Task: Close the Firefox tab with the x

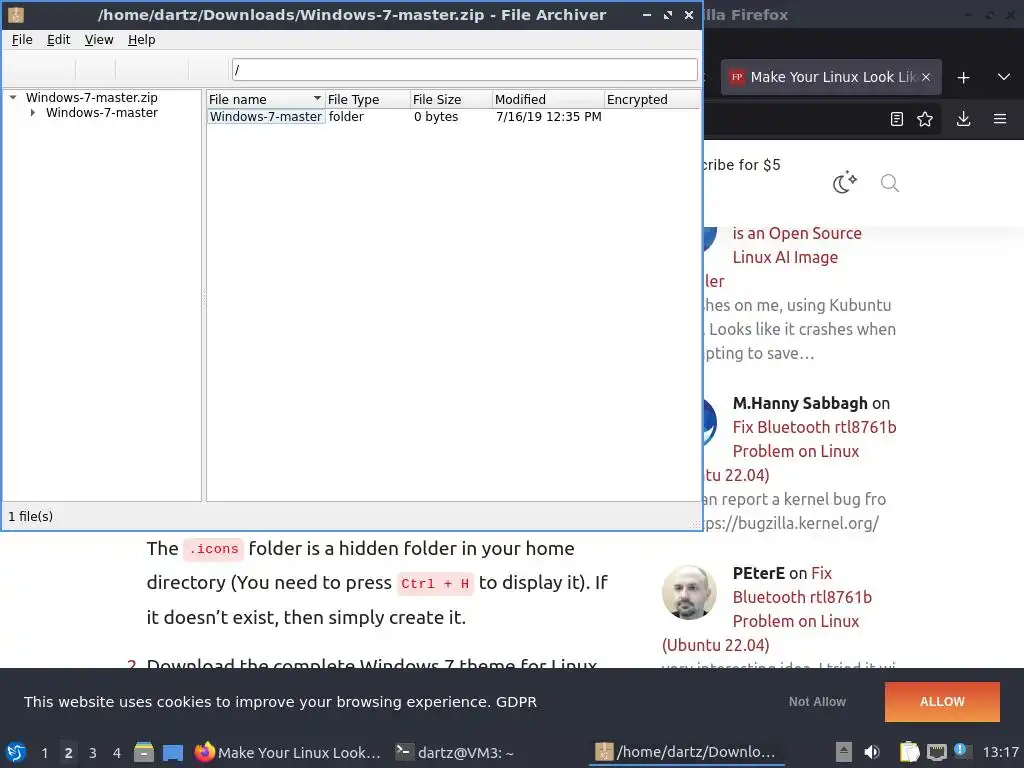Action: pyautogui.click(x=925, y=77)
